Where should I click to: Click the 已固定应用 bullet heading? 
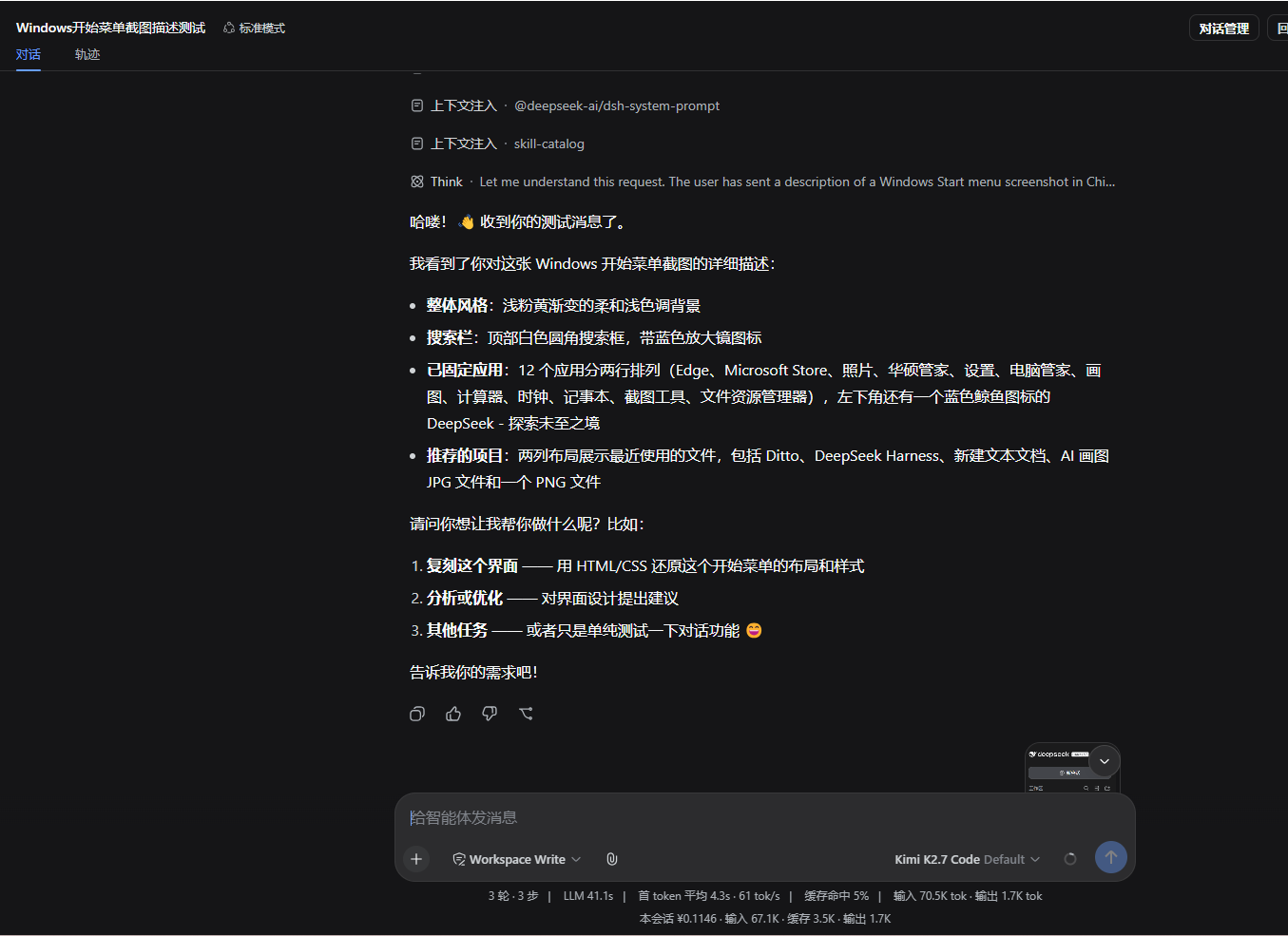tap(465, 370)
